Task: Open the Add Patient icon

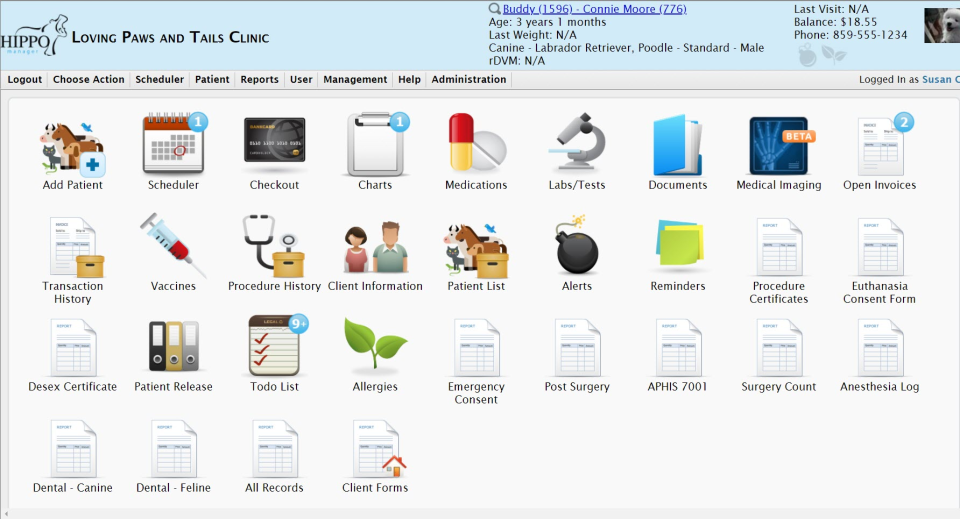Action: pos(72,147)
